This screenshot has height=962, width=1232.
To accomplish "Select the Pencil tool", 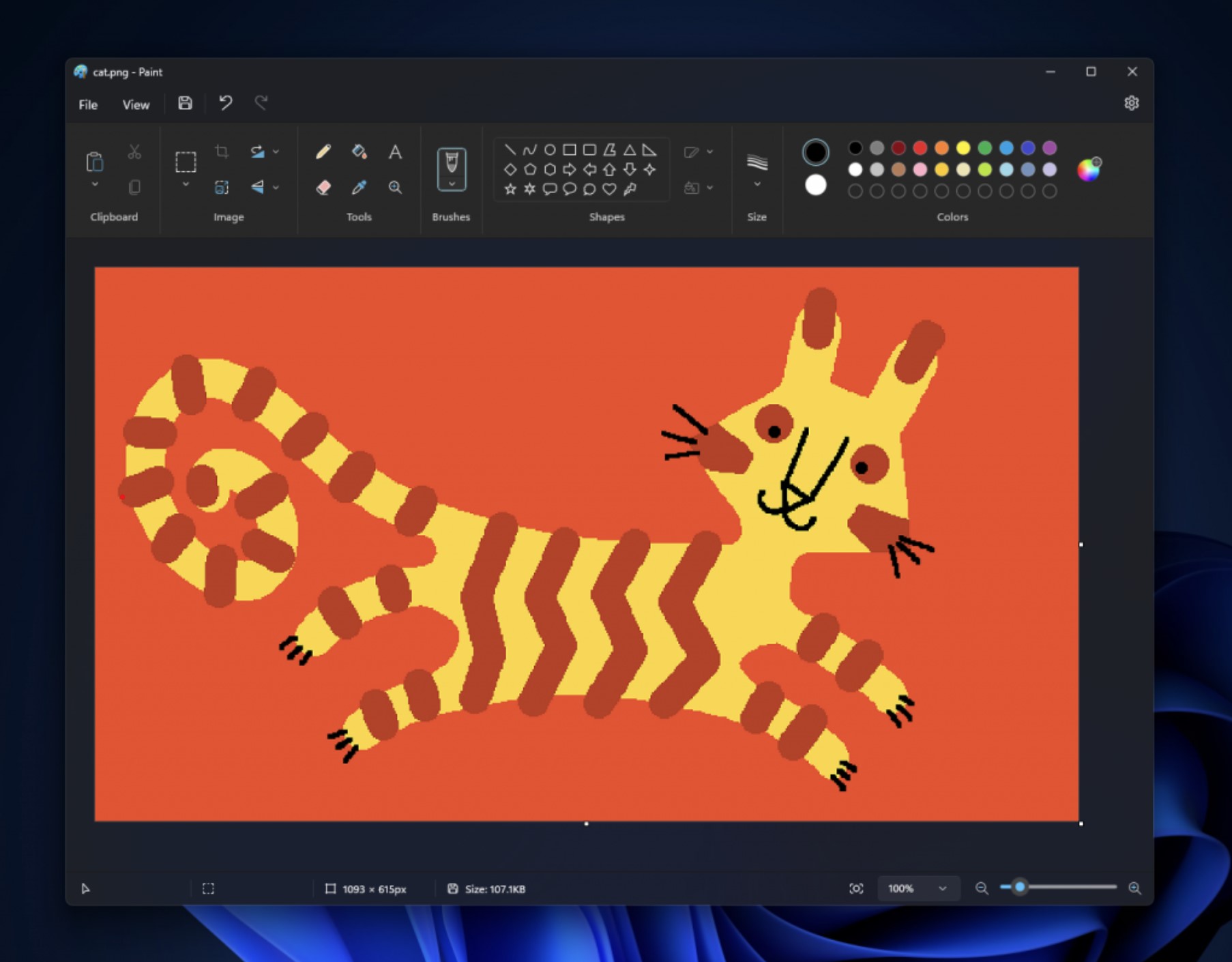I will pos(323,151).
